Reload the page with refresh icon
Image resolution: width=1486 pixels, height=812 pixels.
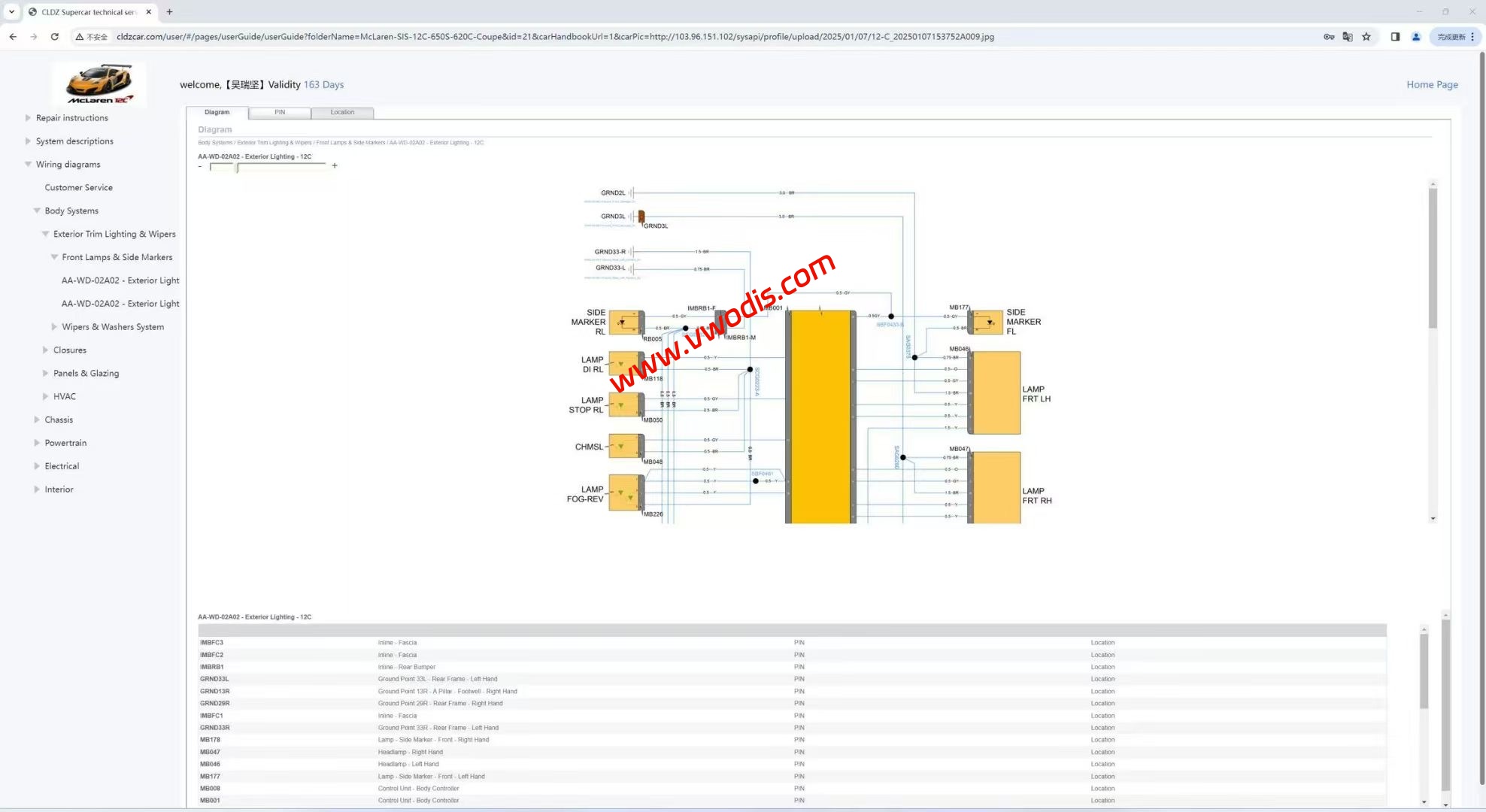[55, 36]
